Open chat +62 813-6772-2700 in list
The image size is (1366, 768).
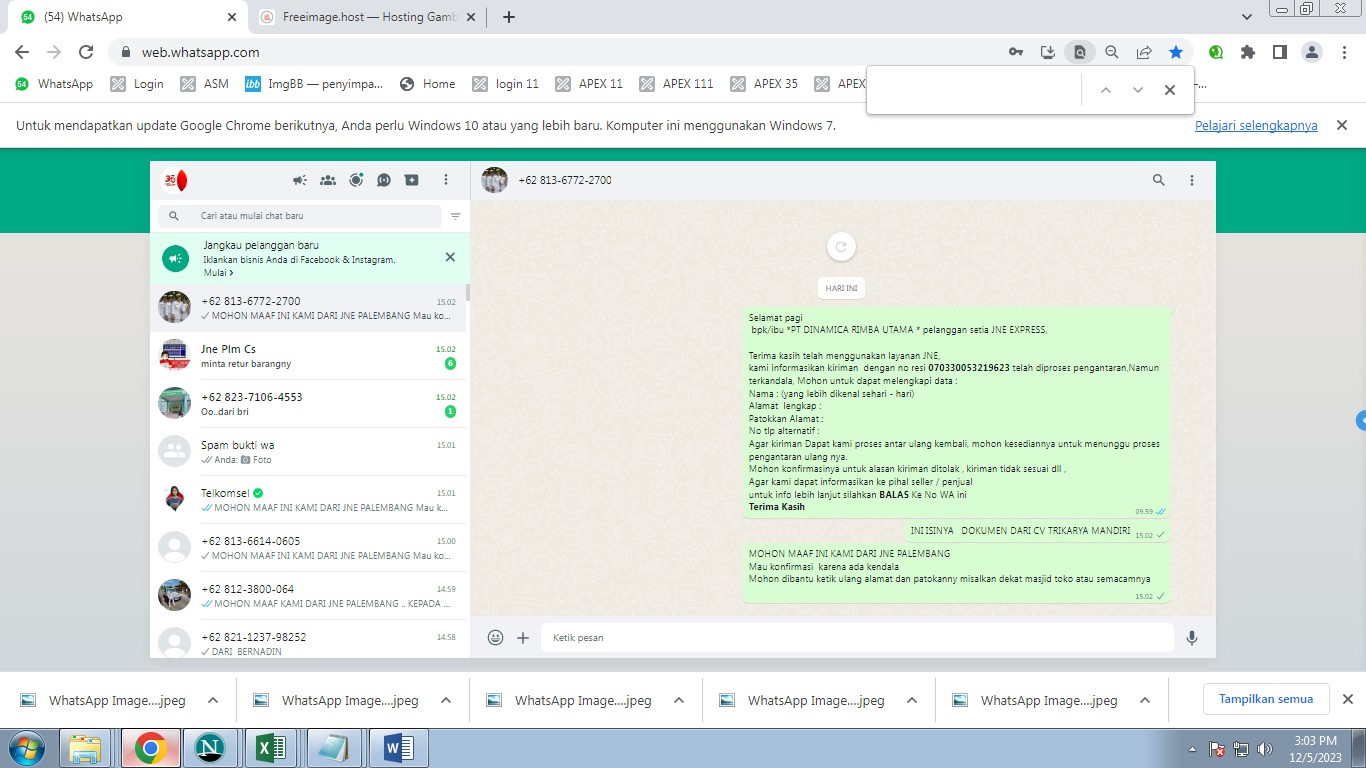pos(308,308)
